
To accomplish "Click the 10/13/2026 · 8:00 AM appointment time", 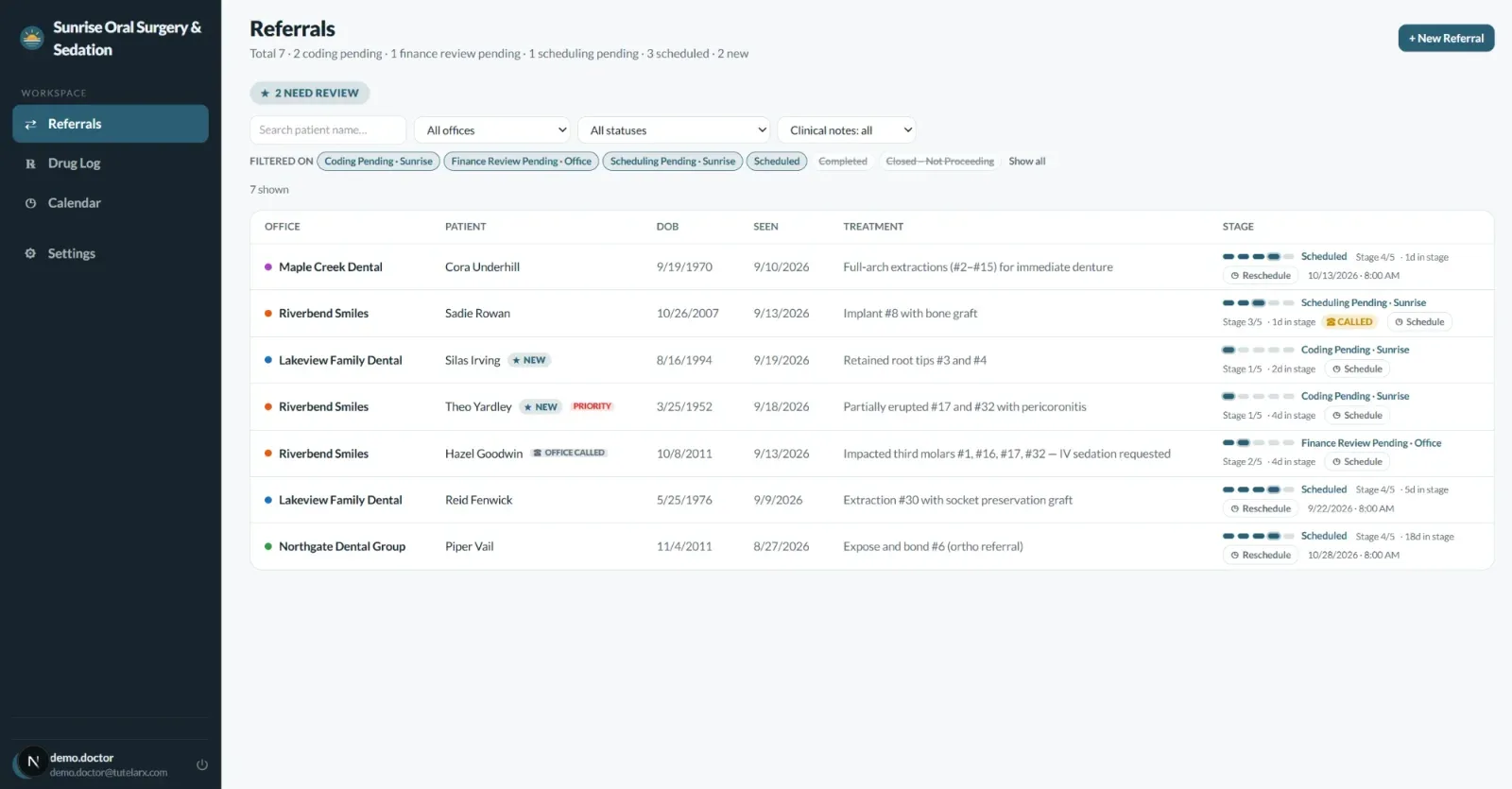I will pos(1353,276).
